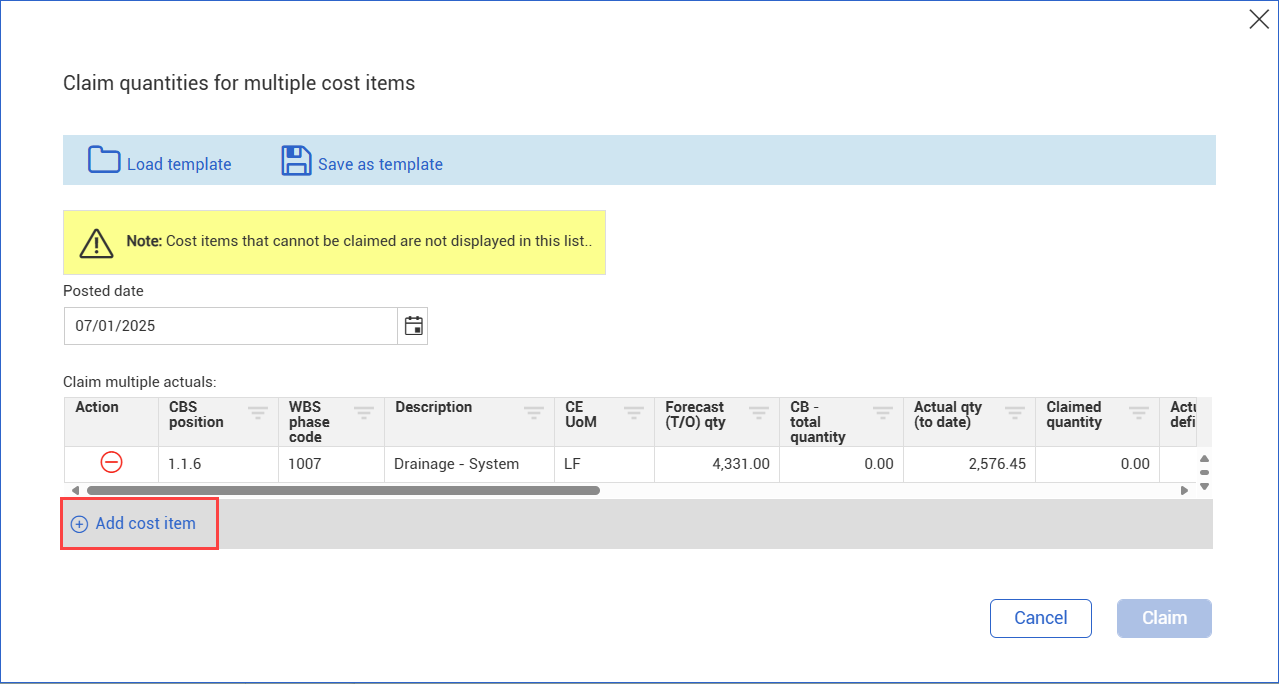Click the Add cost item link

145,524
